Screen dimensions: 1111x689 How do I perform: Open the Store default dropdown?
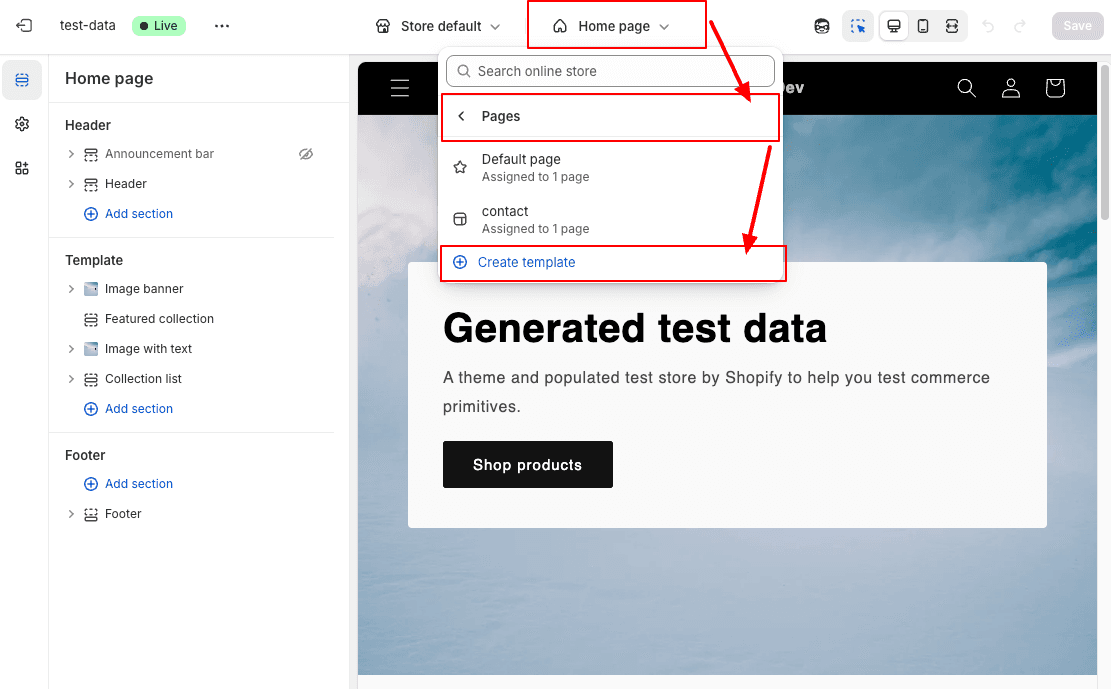coord(437,27)
